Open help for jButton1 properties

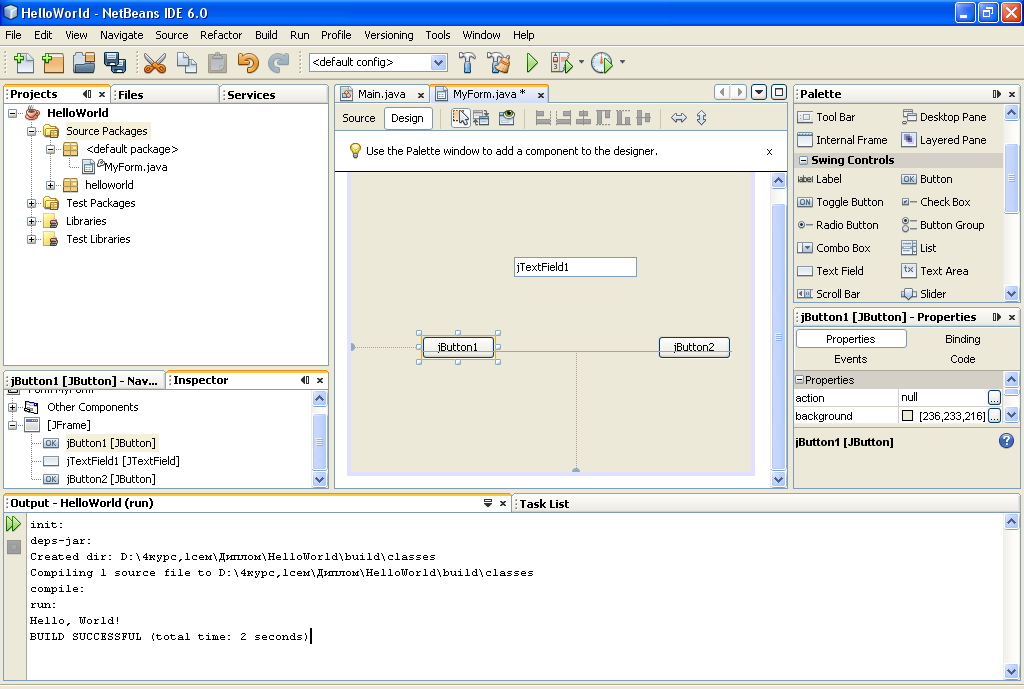[x=1006, y=441]
